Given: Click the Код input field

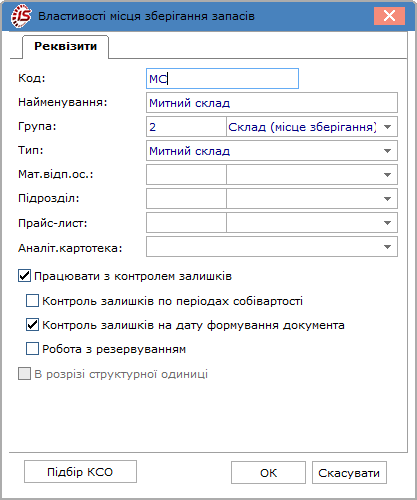Looking at the screenshot, I should pos(222,79).
